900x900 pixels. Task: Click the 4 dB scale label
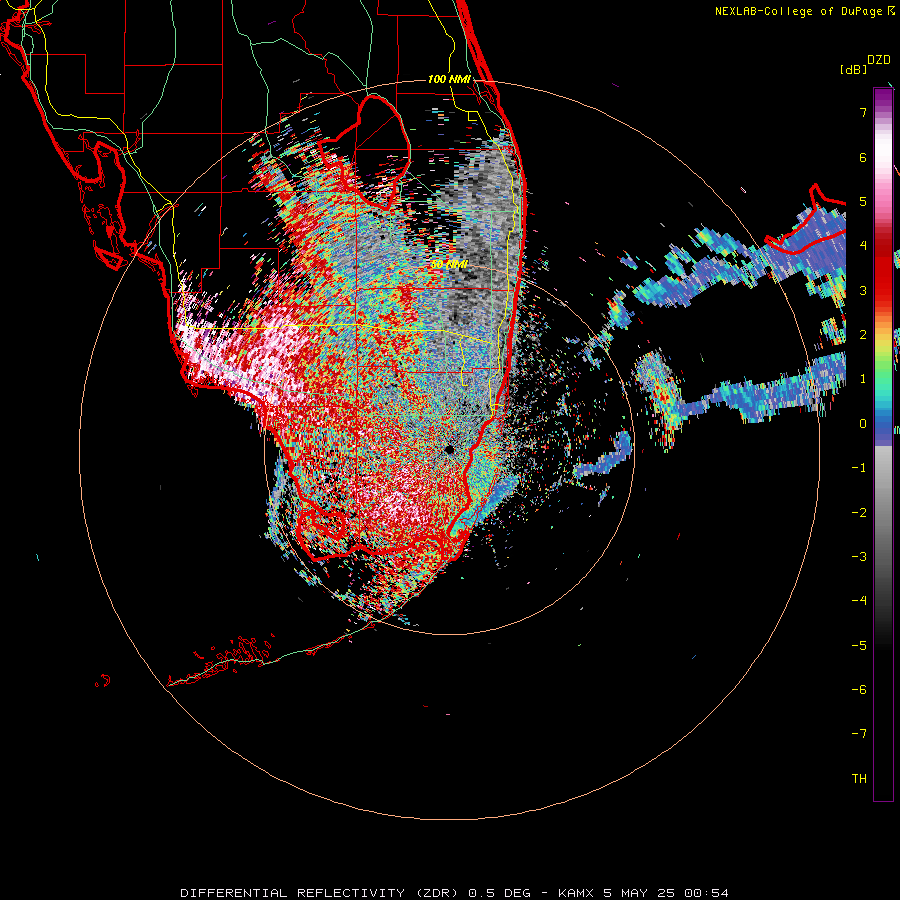863,246
